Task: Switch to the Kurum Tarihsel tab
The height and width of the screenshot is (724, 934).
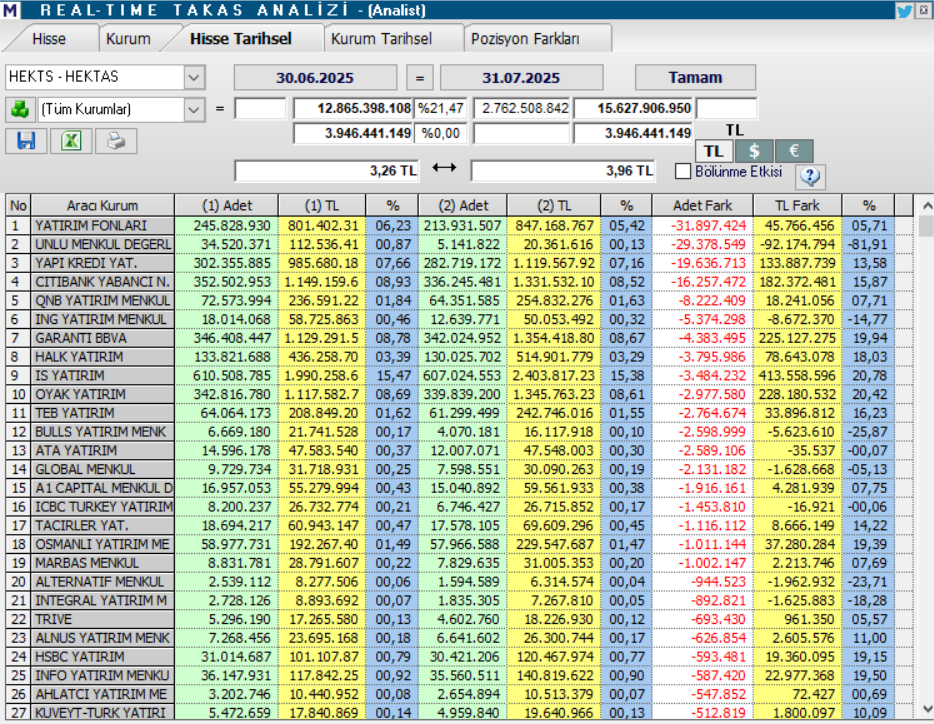Action: [x=385, y=38]
